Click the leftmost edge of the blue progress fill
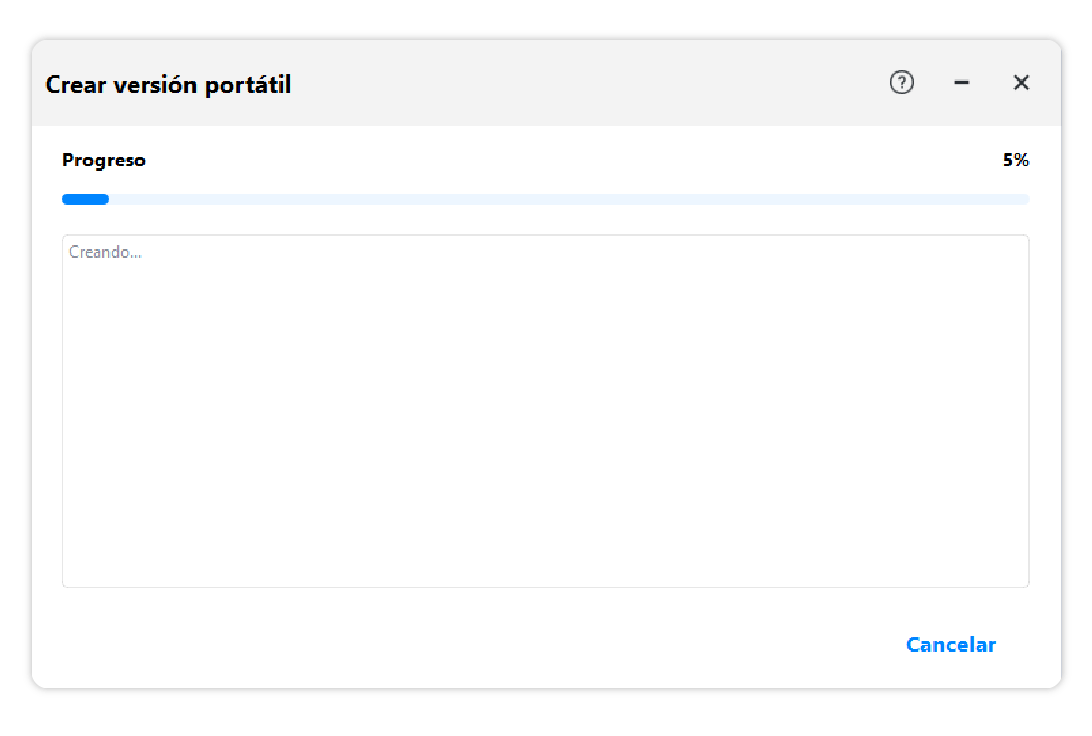Image resolution: width=1092 pixels, height=736 pixels. 66,199
